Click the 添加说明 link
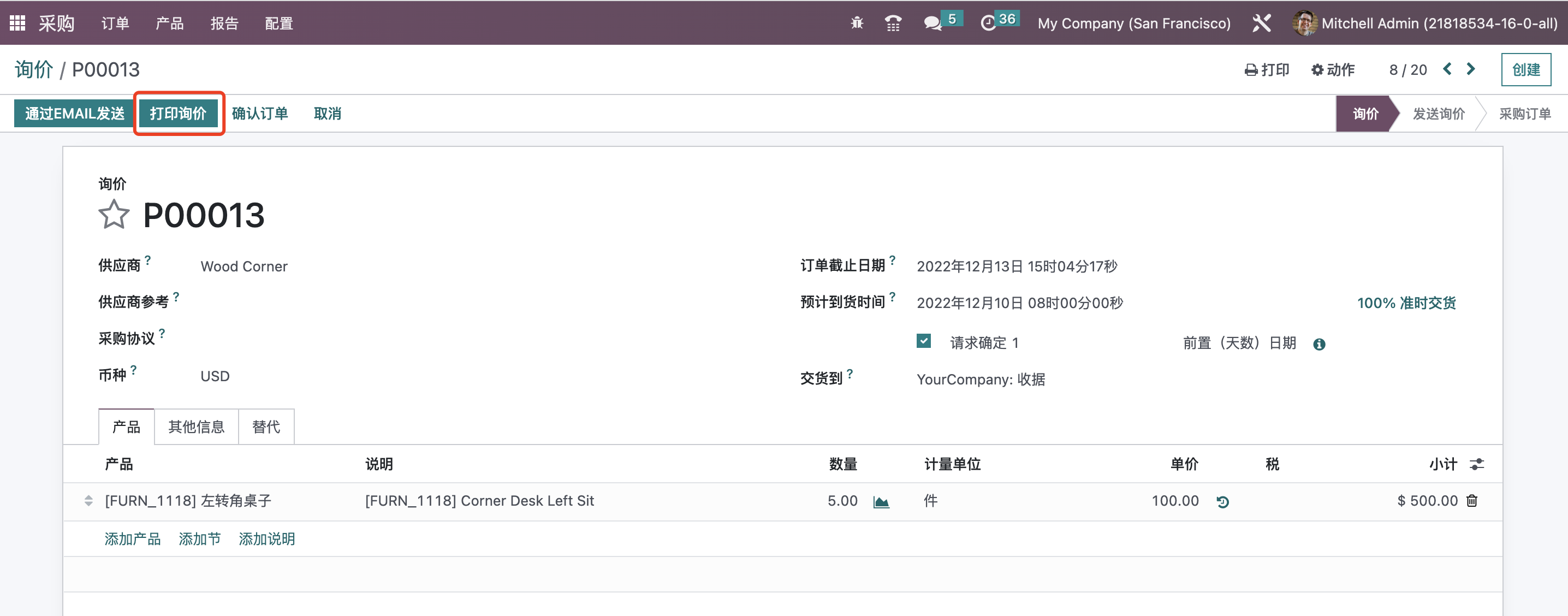 click(266, 538)
